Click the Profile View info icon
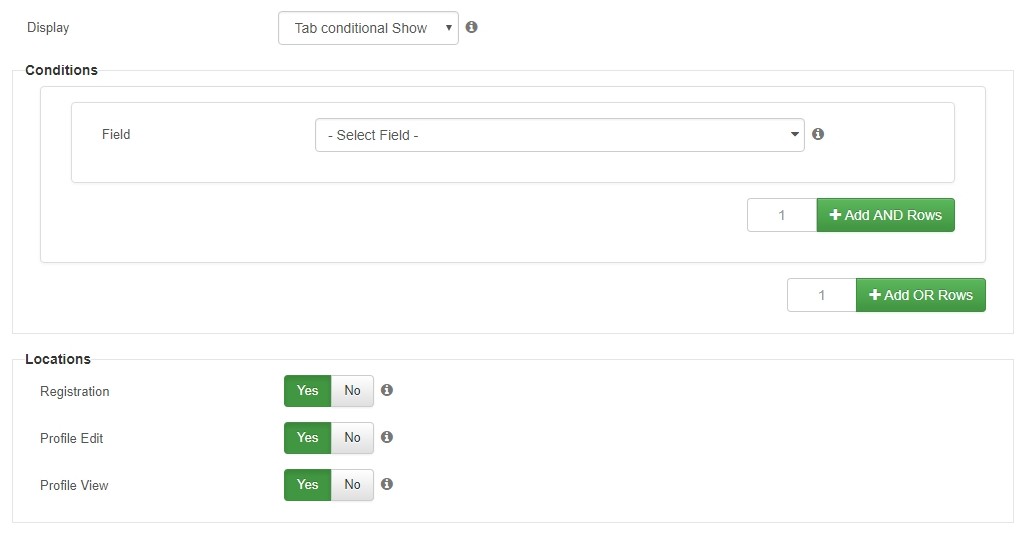The height and width of the screenshot is (538, 1027). (x=387, y=484)
